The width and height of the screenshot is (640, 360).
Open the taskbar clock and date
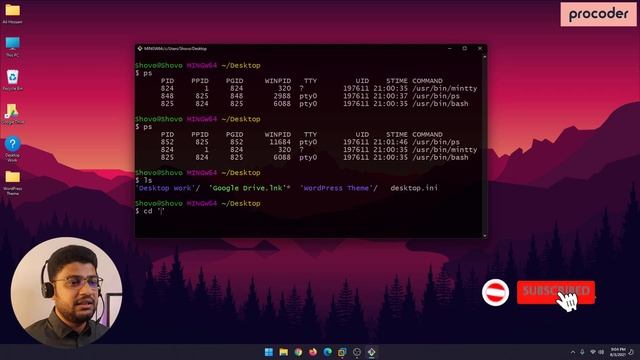(x=618, y=352)
